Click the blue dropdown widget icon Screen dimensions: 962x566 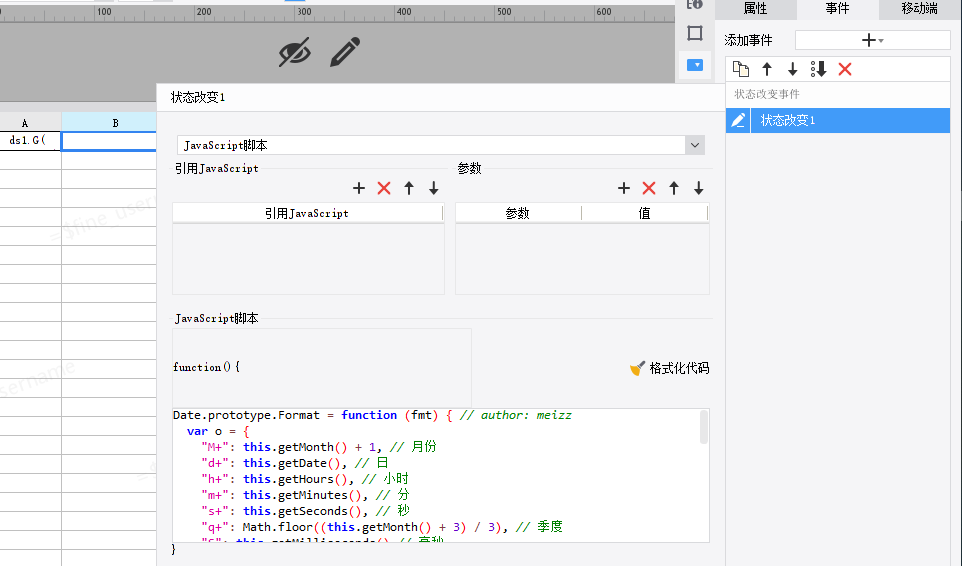[695, 66]
